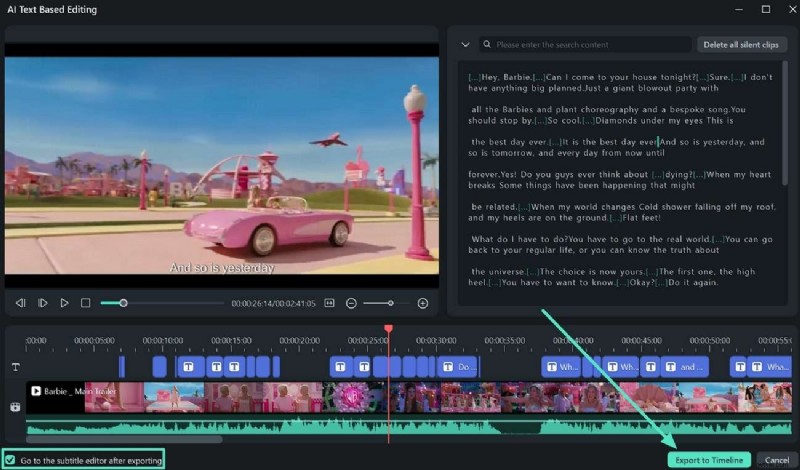The height and width of the screenshot is (470, 800).
Task: Zoom out the timeline with the minus icon
Action: 351,303
